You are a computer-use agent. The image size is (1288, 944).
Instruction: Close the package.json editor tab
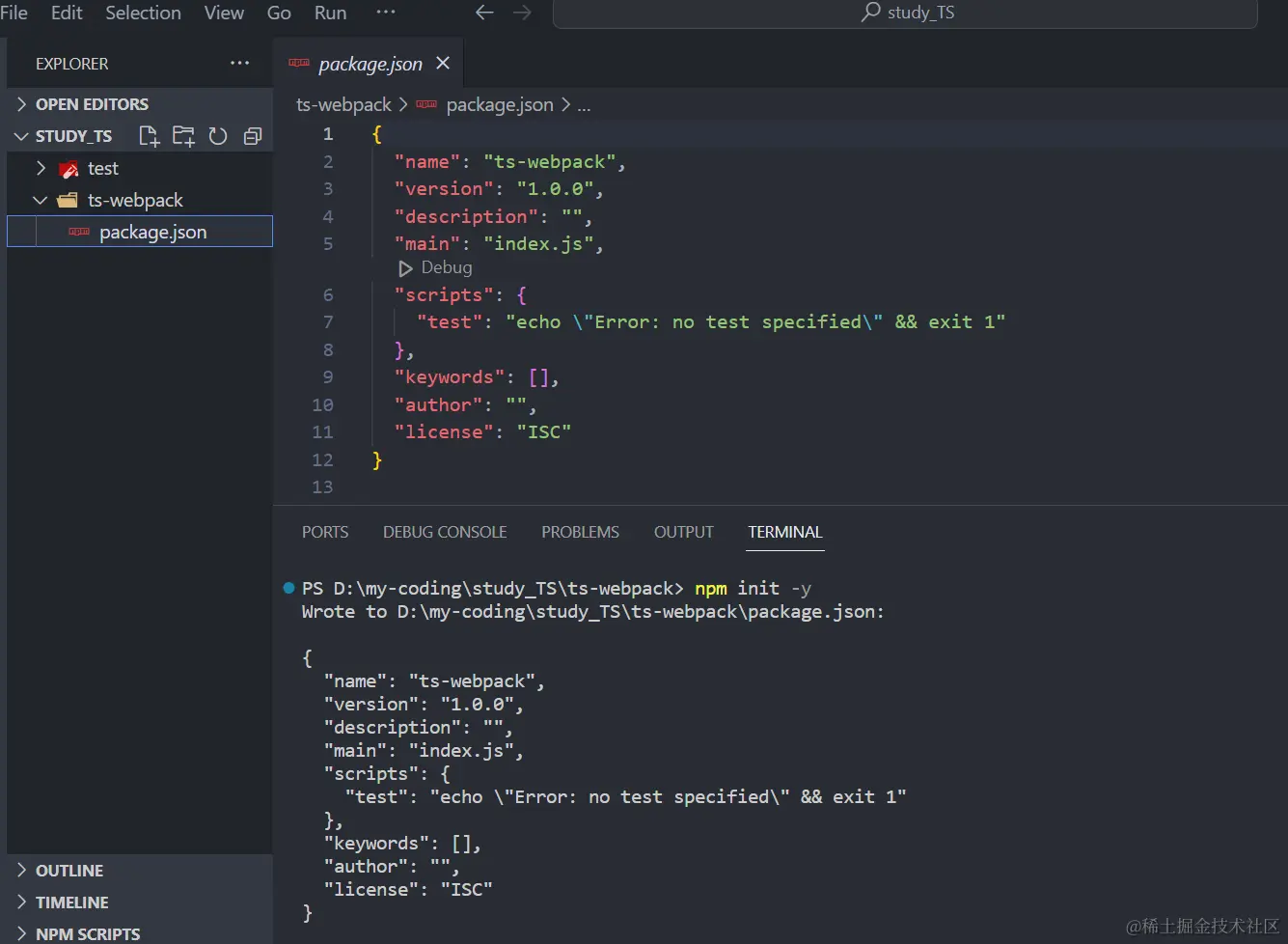click(x=443, y=64)
